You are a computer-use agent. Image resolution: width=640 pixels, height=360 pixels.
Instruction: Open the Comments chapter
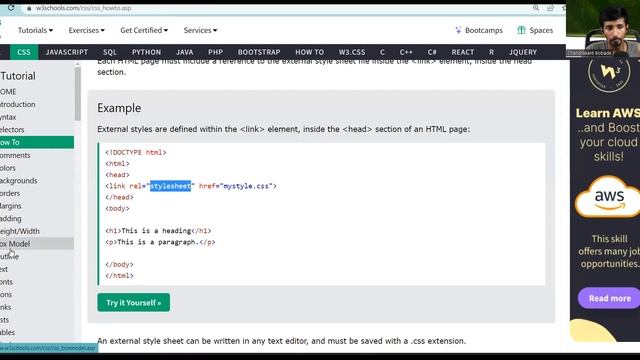click(37, 155)
